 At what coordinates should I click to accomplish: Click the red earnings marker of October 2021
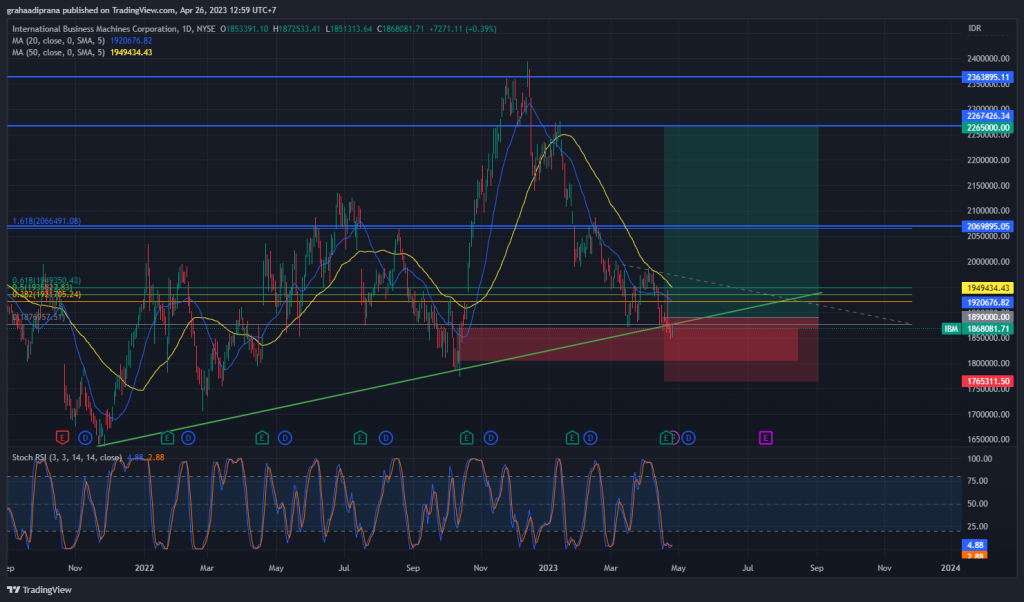point(62,437)
